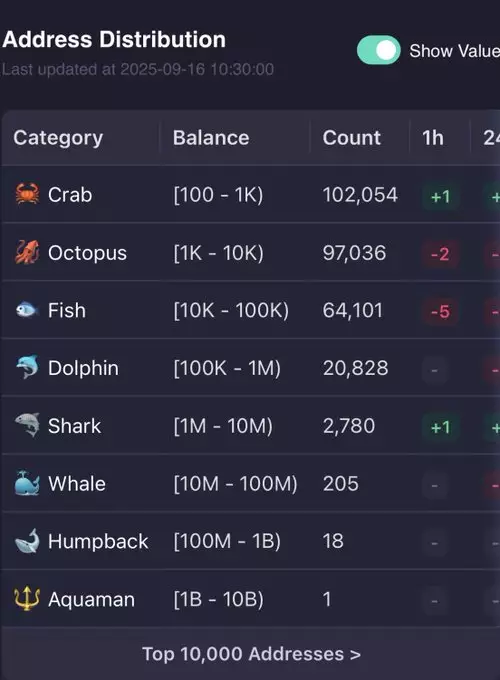Screen dimensions: 500x680
Task: Sort by the Category column header
Action: point(58,138)
